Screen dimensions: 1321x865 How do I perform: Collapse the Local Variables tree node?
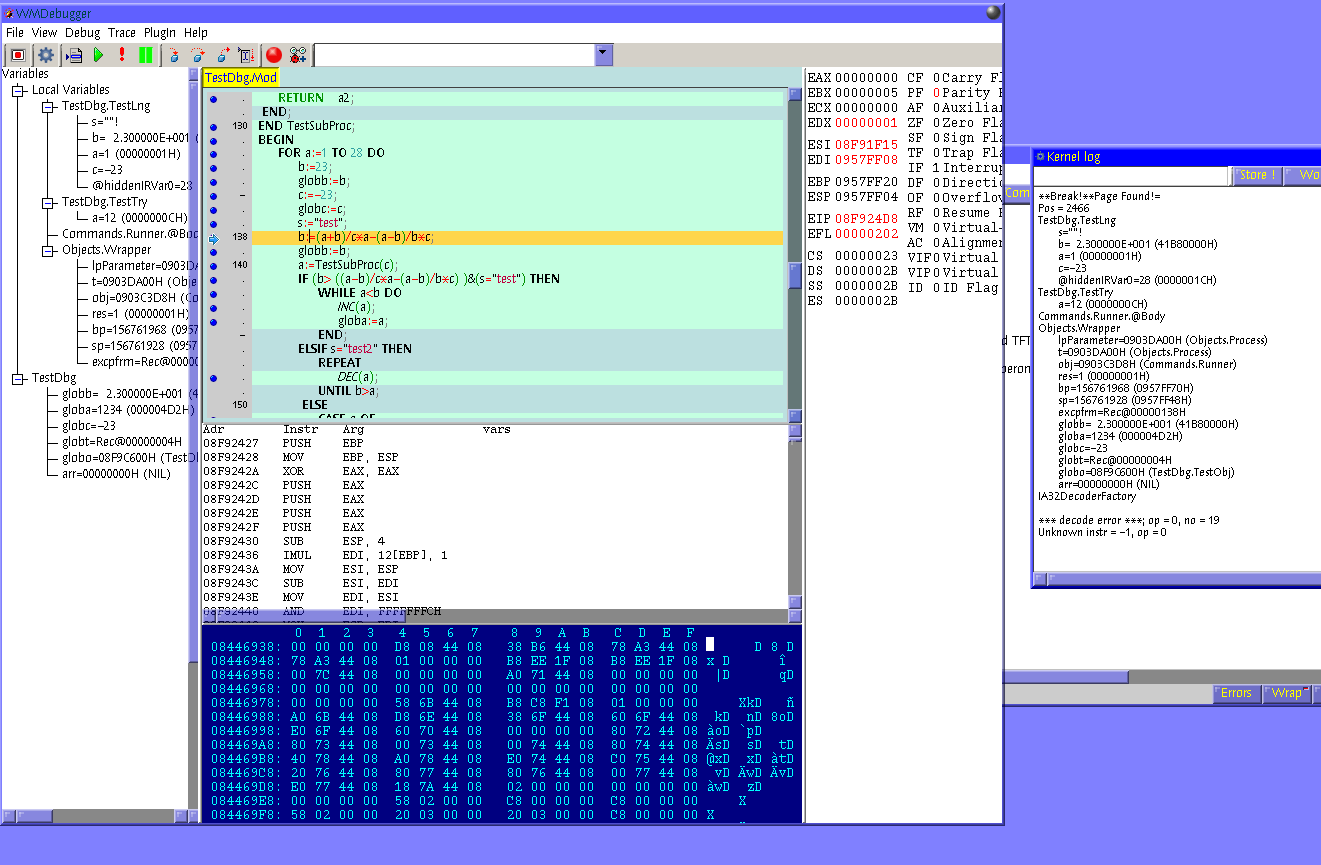click(x=19, y=91)
